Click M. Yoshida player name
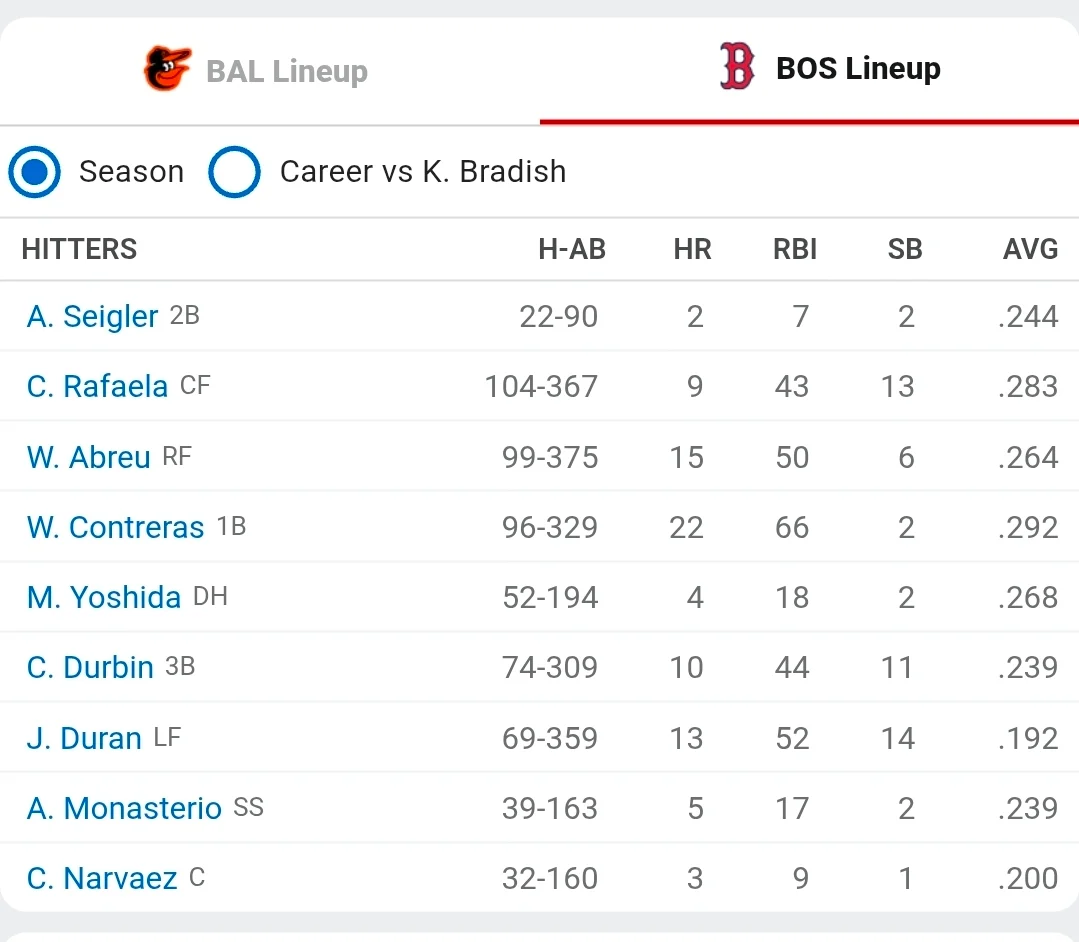The image size is (1079, 942). coord(103,597)
